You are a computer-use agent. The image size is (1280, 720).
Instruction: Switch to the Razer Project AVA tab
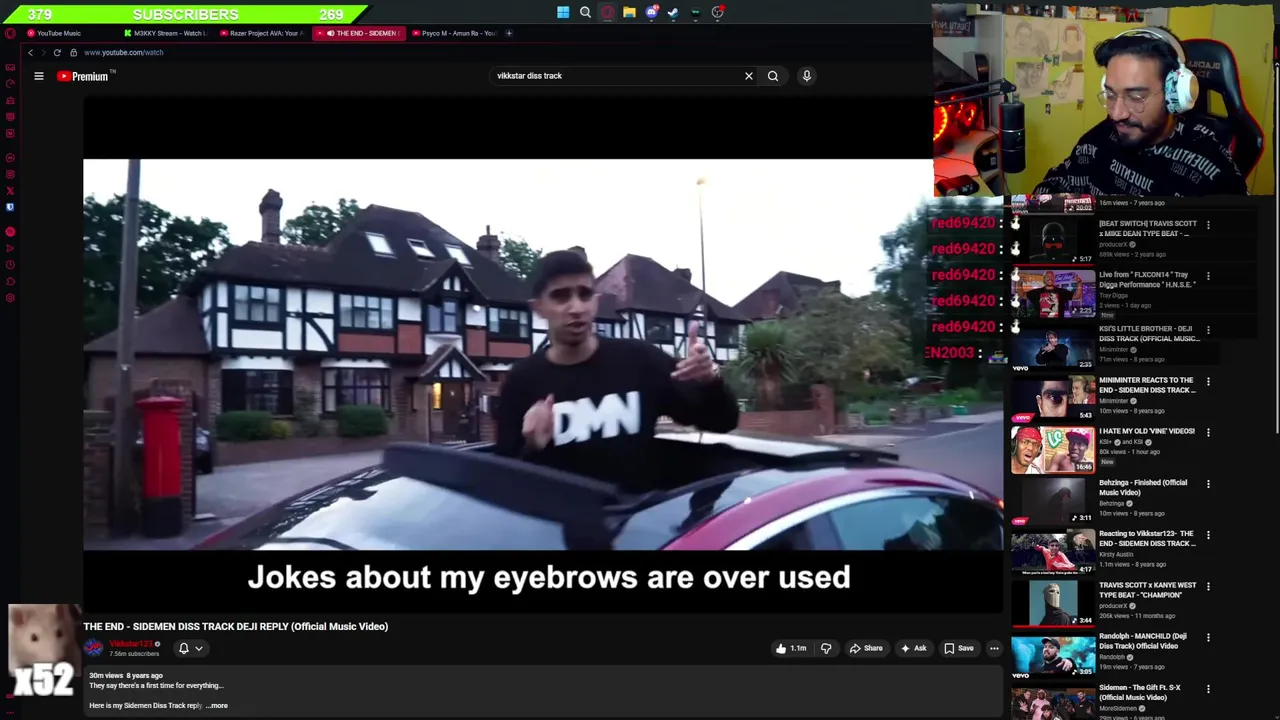coord(260,33)
